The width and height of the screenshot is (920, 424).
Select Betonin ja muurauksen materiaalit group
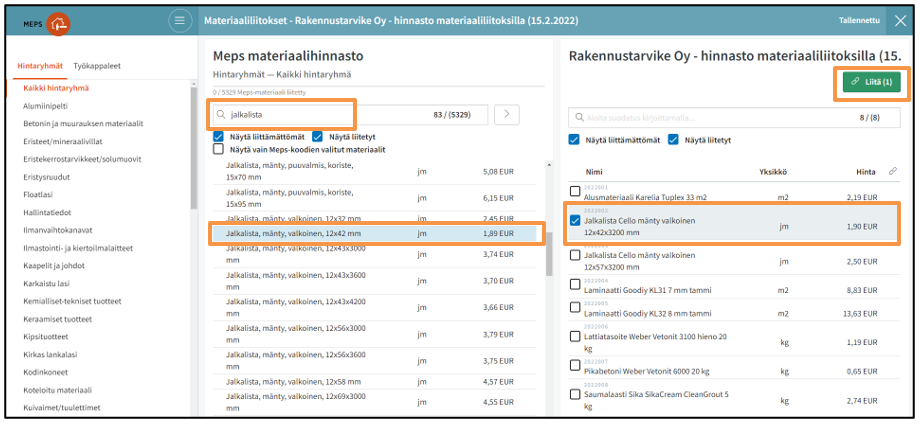83,124
